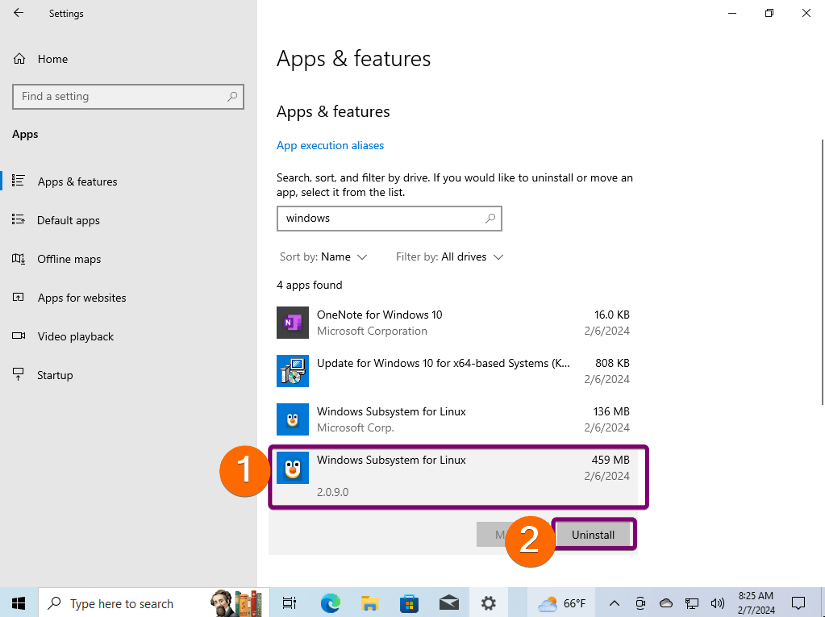Open Task View from taskbar
The height and width of the screenshot is (617, 825).
pos(289,603)
